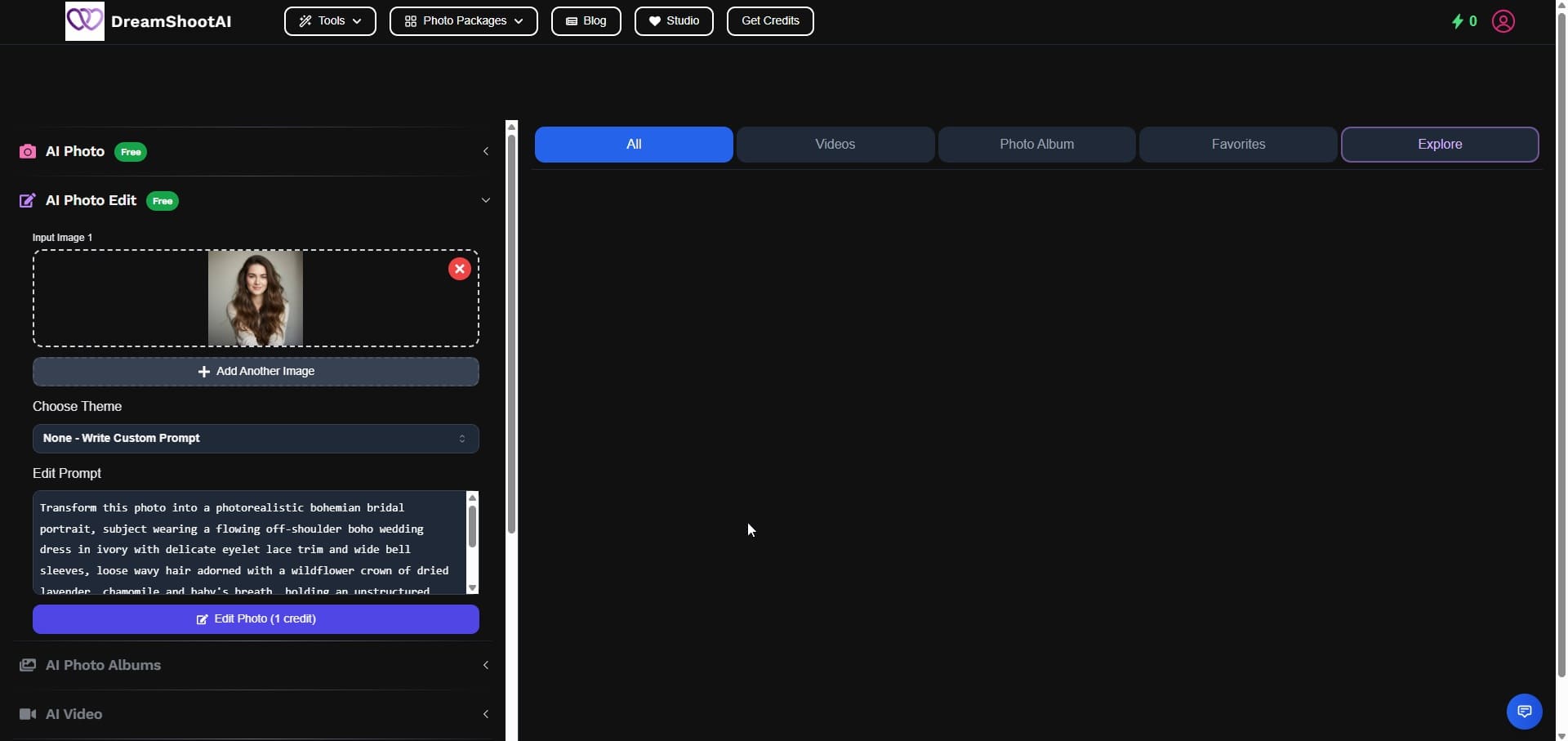Collapse the AI Photo Edit section
Viewport: 1568px width, 741px height.
coord(486,200)
